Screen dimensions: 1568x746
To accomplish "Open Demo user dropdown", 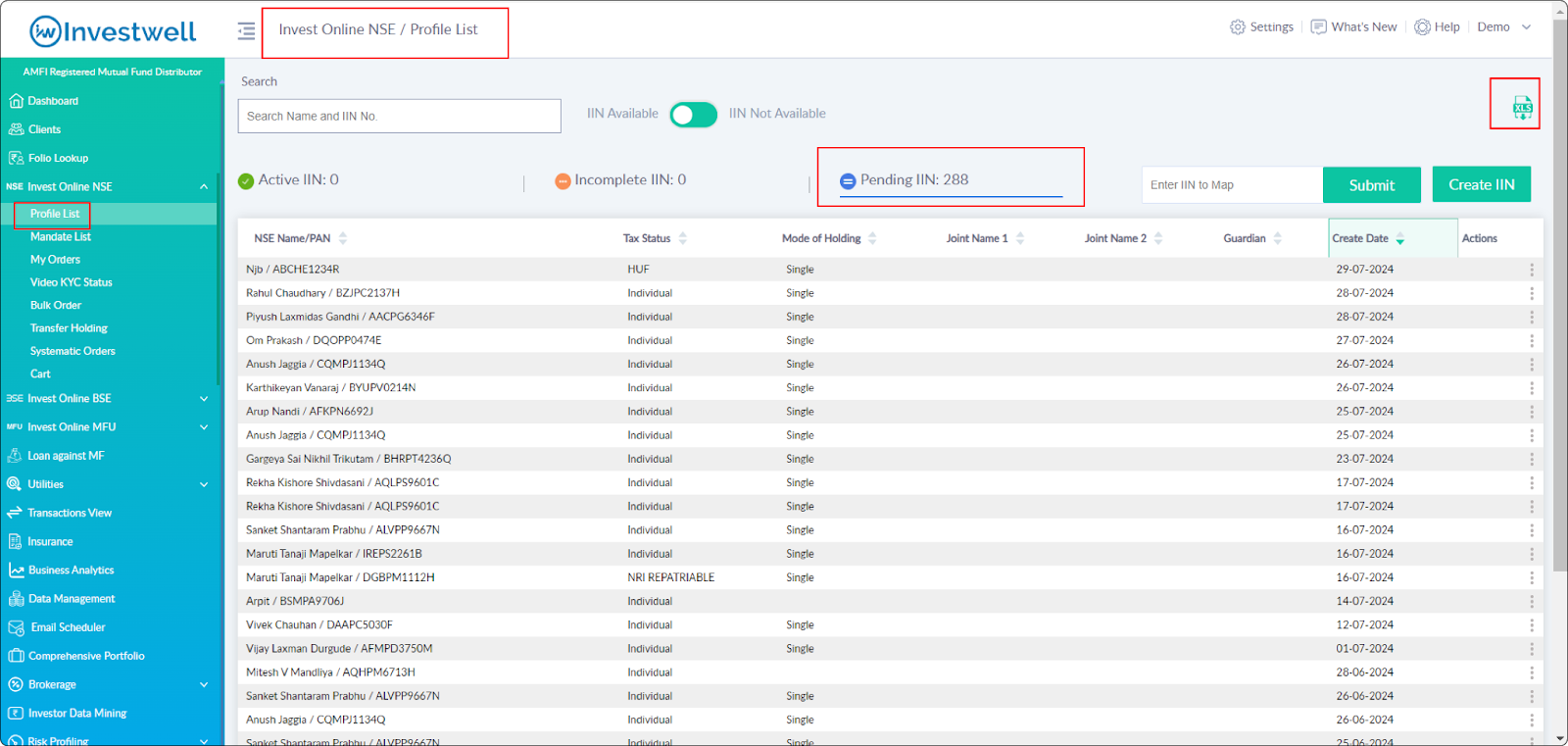I will [1503, 27].
